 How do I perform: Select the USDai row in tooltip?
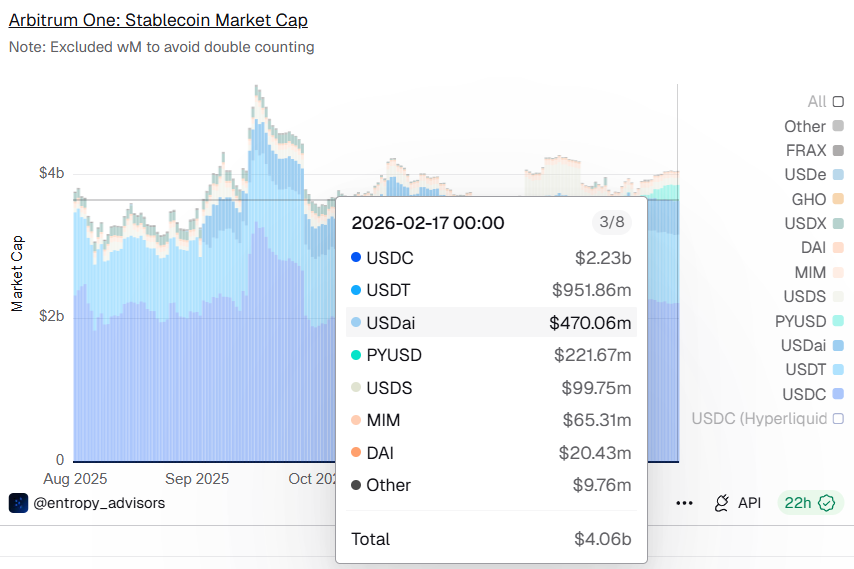(x=491, y=323)
